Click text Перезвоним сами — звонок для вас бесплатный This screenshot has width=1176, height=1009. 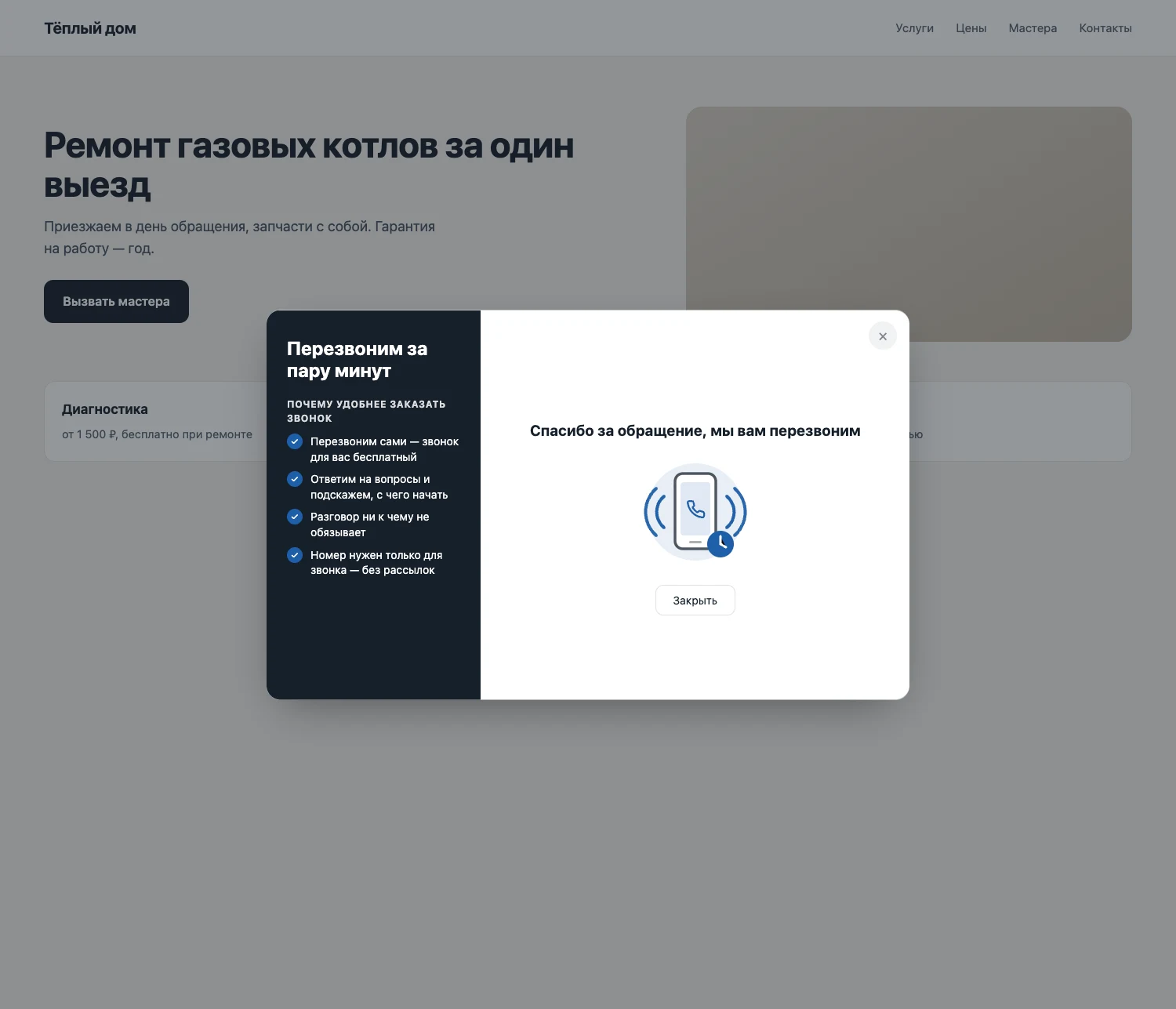point(385,449)
